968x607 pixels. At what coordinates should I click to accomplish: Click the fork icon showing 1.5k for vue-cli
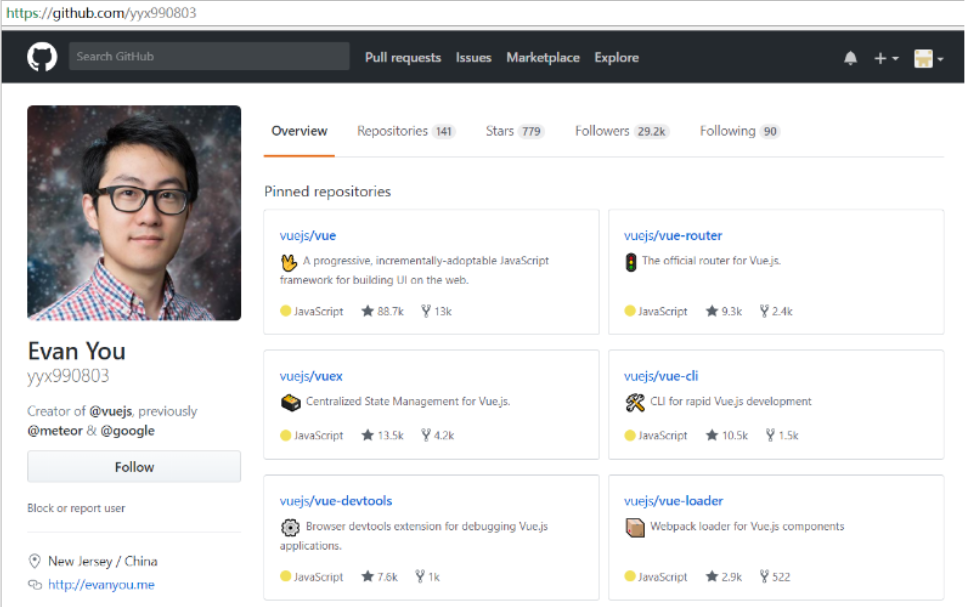tap(770, 435)
